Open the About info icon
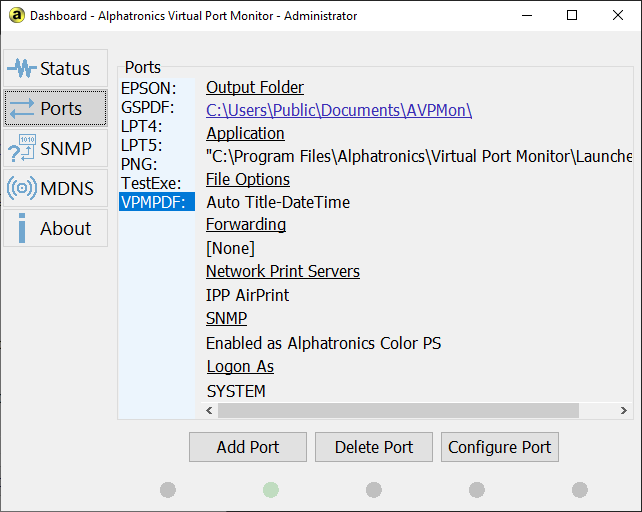The image size is (642, 512). [22, 228]
